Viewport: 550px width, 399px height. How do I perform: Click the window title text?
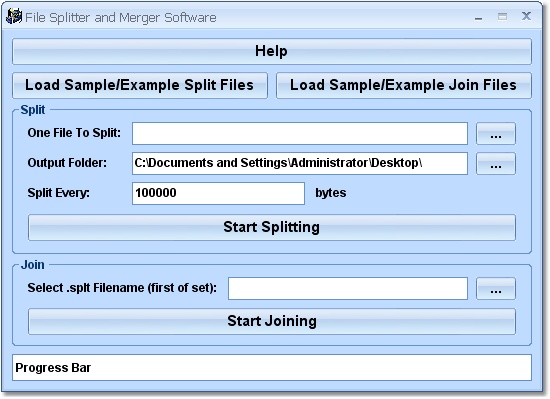tap(121, 18)
